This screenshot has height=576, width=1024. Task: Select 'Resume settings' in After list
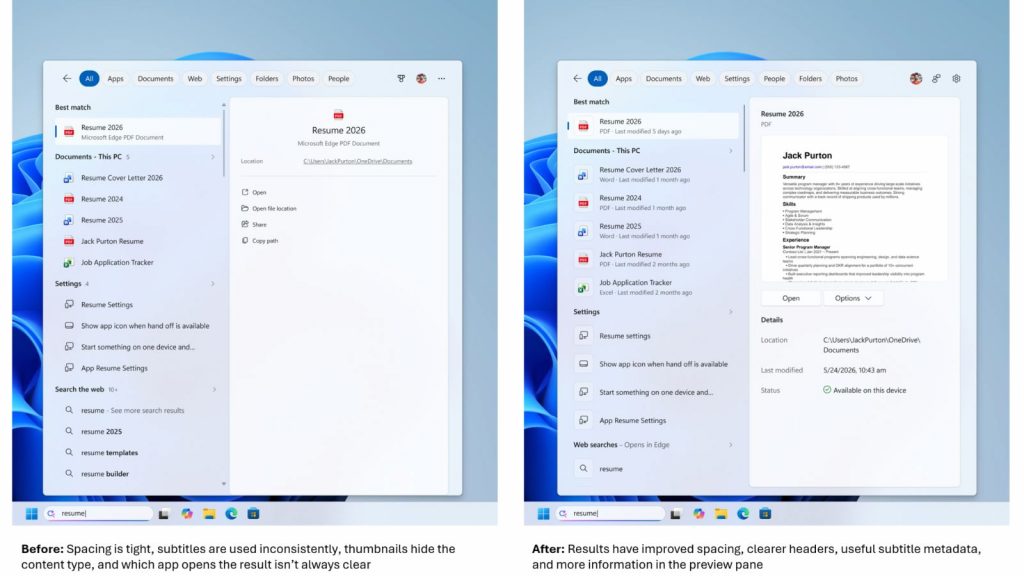tap(652, 336)
